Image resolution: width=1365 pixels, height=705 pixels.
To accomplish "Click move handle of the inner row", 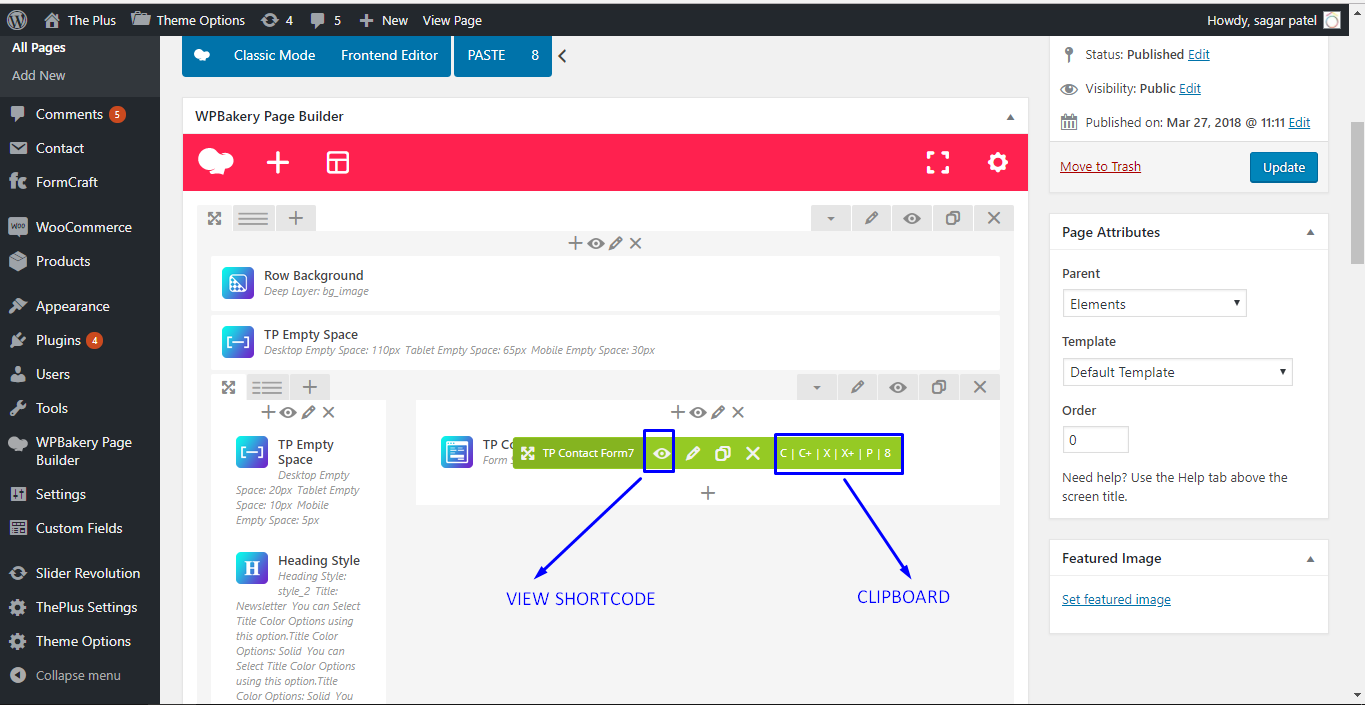I will click(x=228, y=387).
